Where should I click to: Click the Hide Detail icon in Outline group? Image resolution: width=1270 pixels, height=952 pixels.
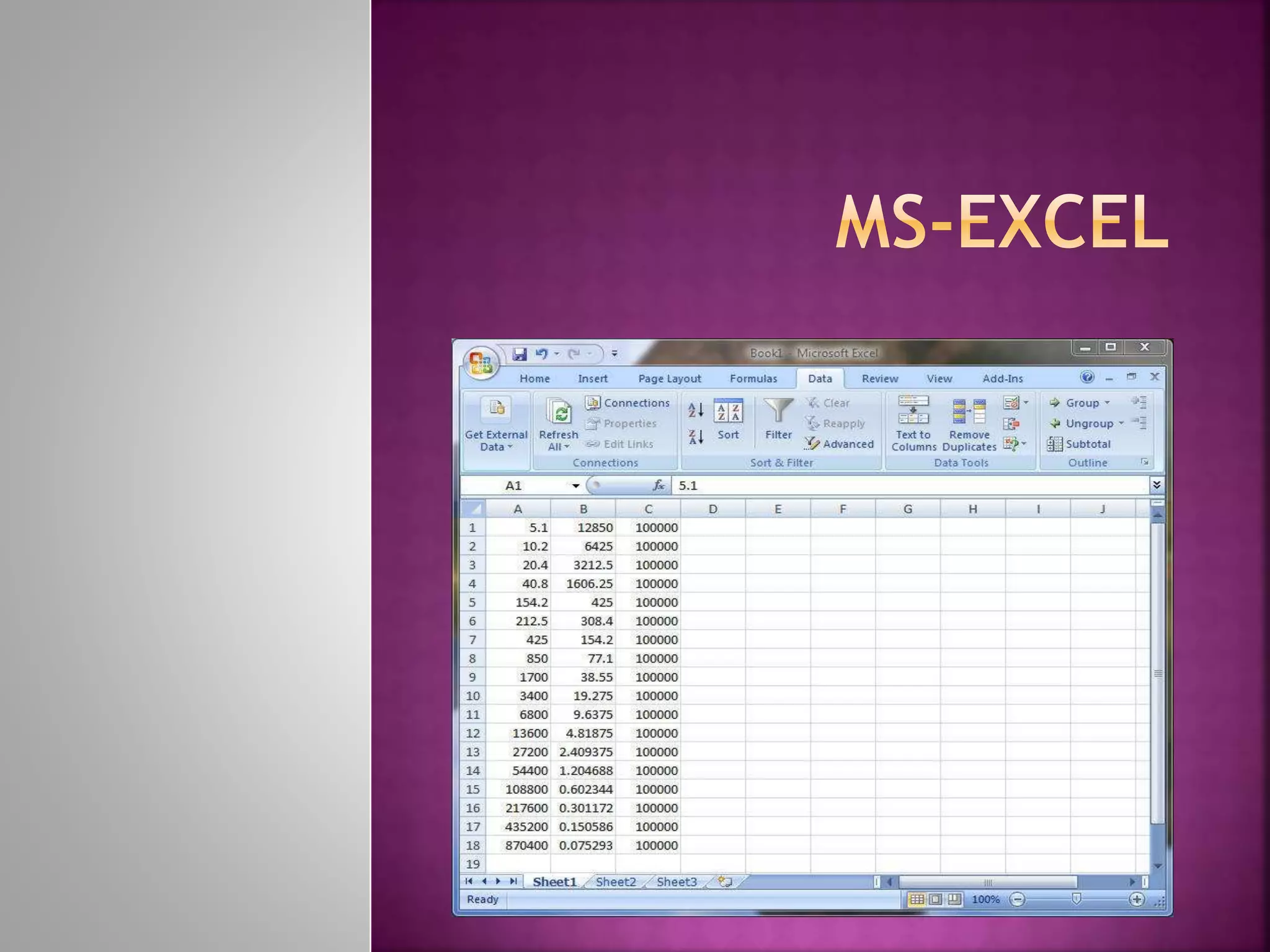pyautogui.click(x=1139, y=423)
